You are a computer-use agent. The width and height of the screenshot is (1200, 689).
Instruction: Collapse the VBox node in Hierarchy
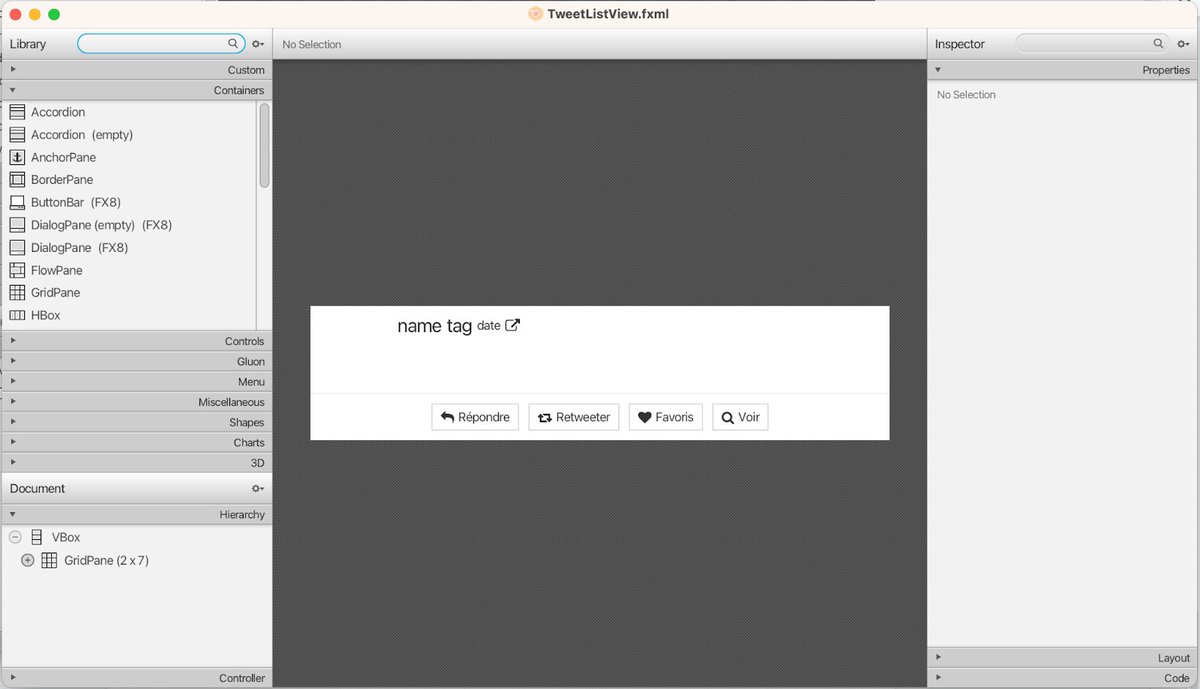(x=15, y=537)
